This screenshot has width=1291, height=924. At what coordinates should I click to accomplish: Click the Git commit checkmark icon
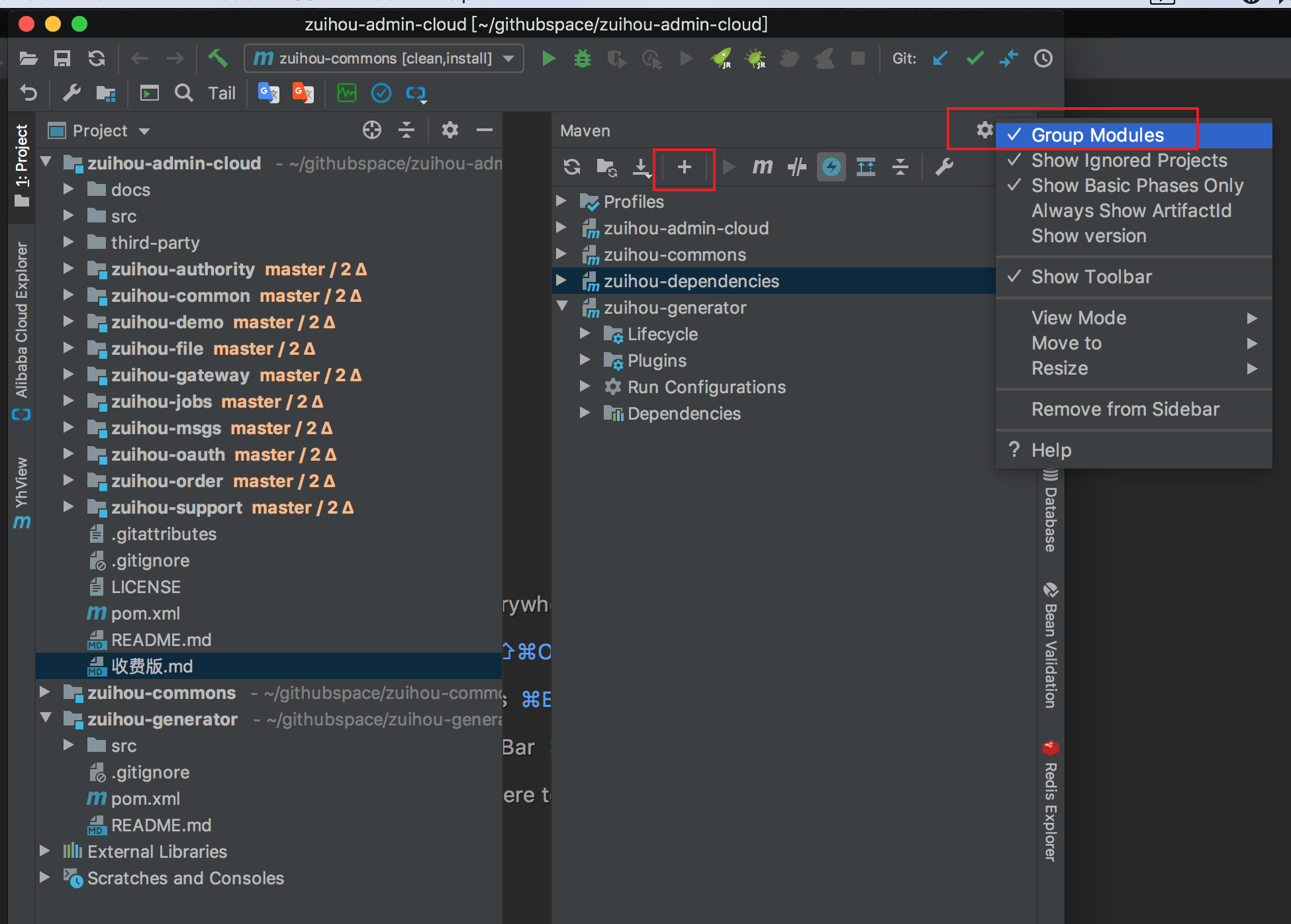pyautogui.click(x=975, y=58)
